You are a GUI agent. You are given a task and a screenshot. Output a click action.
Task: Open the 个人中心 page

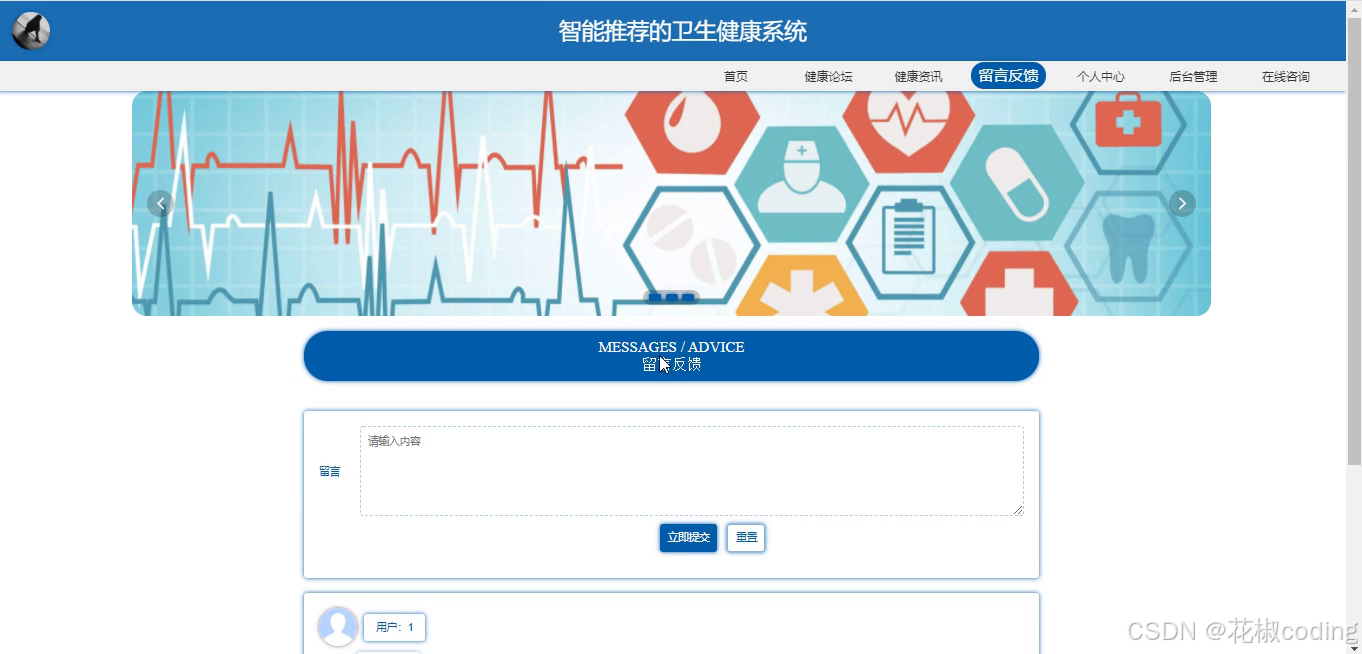pyautogui.click(x=1100, y=75)
